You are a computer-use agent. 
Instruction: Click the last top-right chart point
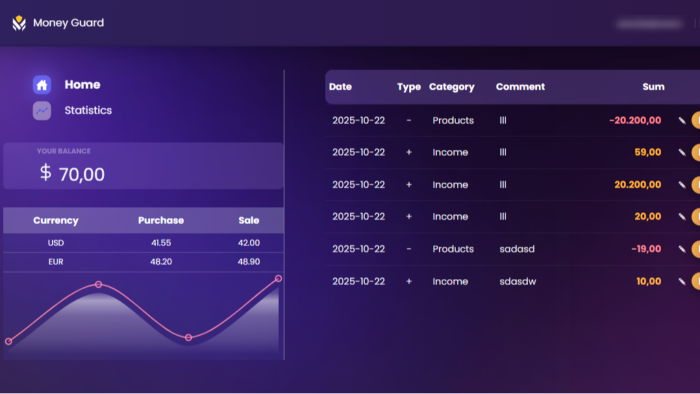pyautogui.click(x=278, y=278)
